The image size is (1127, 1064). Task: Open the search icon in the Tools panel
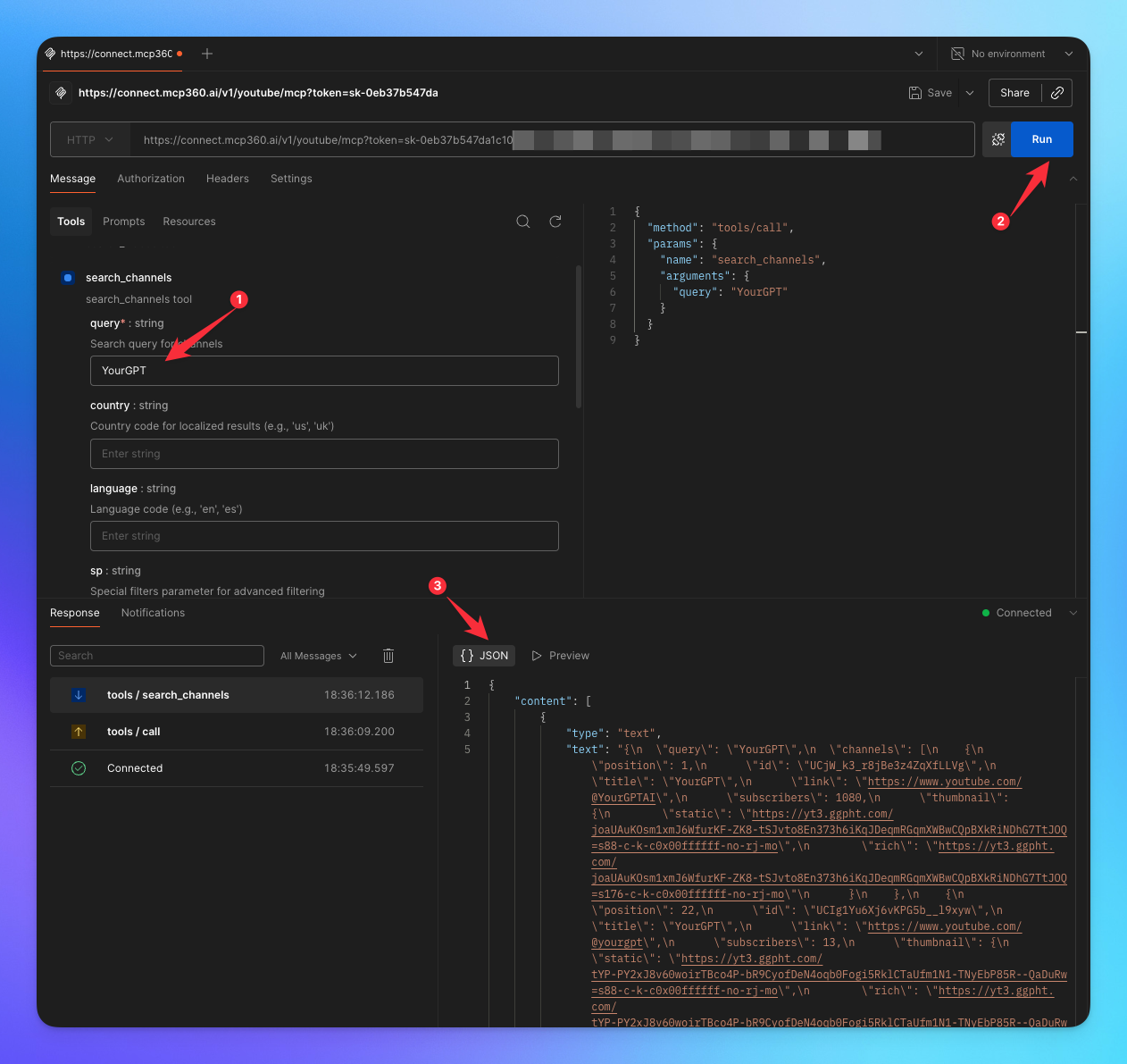click(523, 221)
